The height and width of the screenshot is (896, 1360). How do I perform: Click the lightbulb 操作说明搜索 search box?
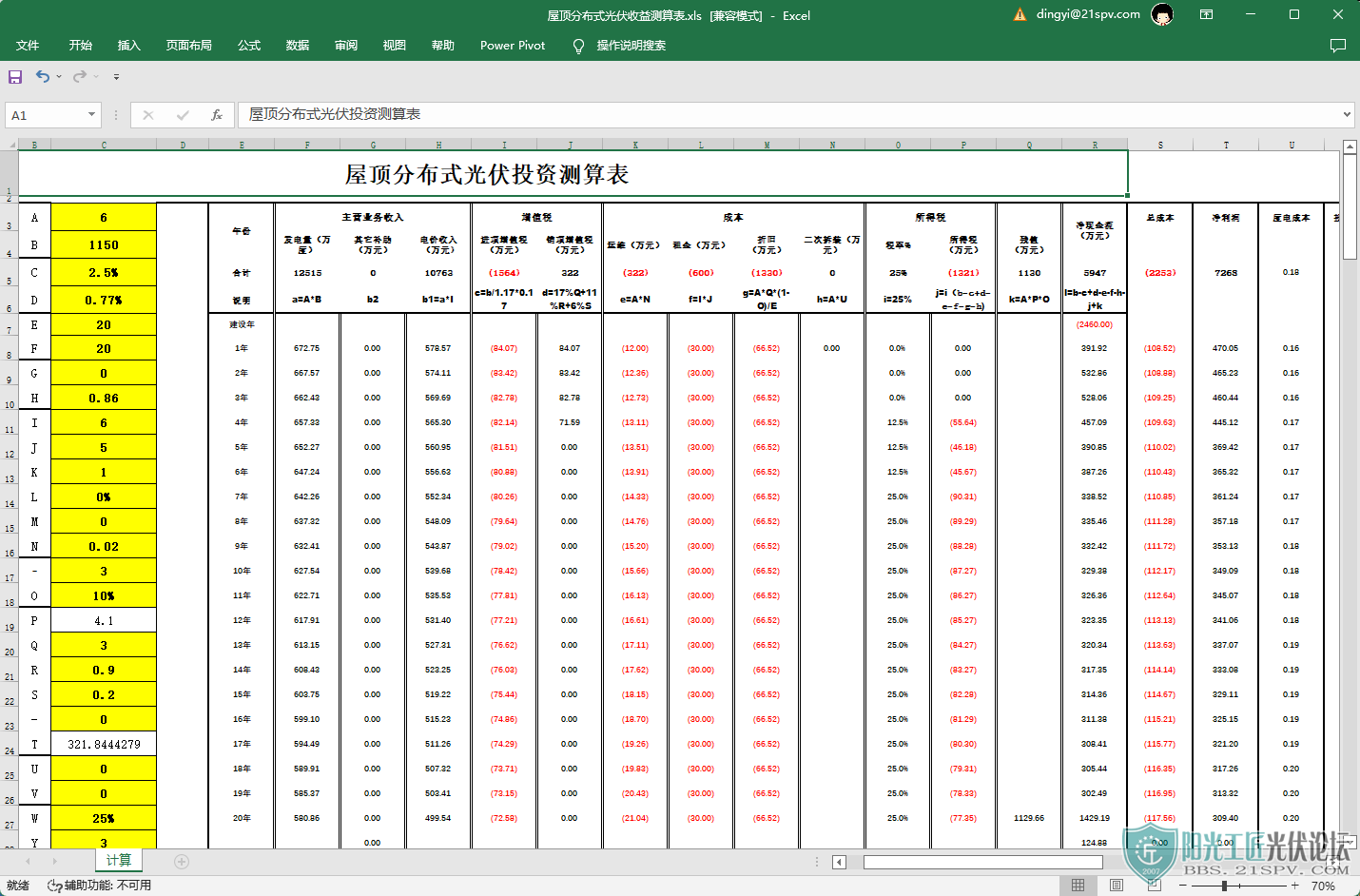(619, 45)
